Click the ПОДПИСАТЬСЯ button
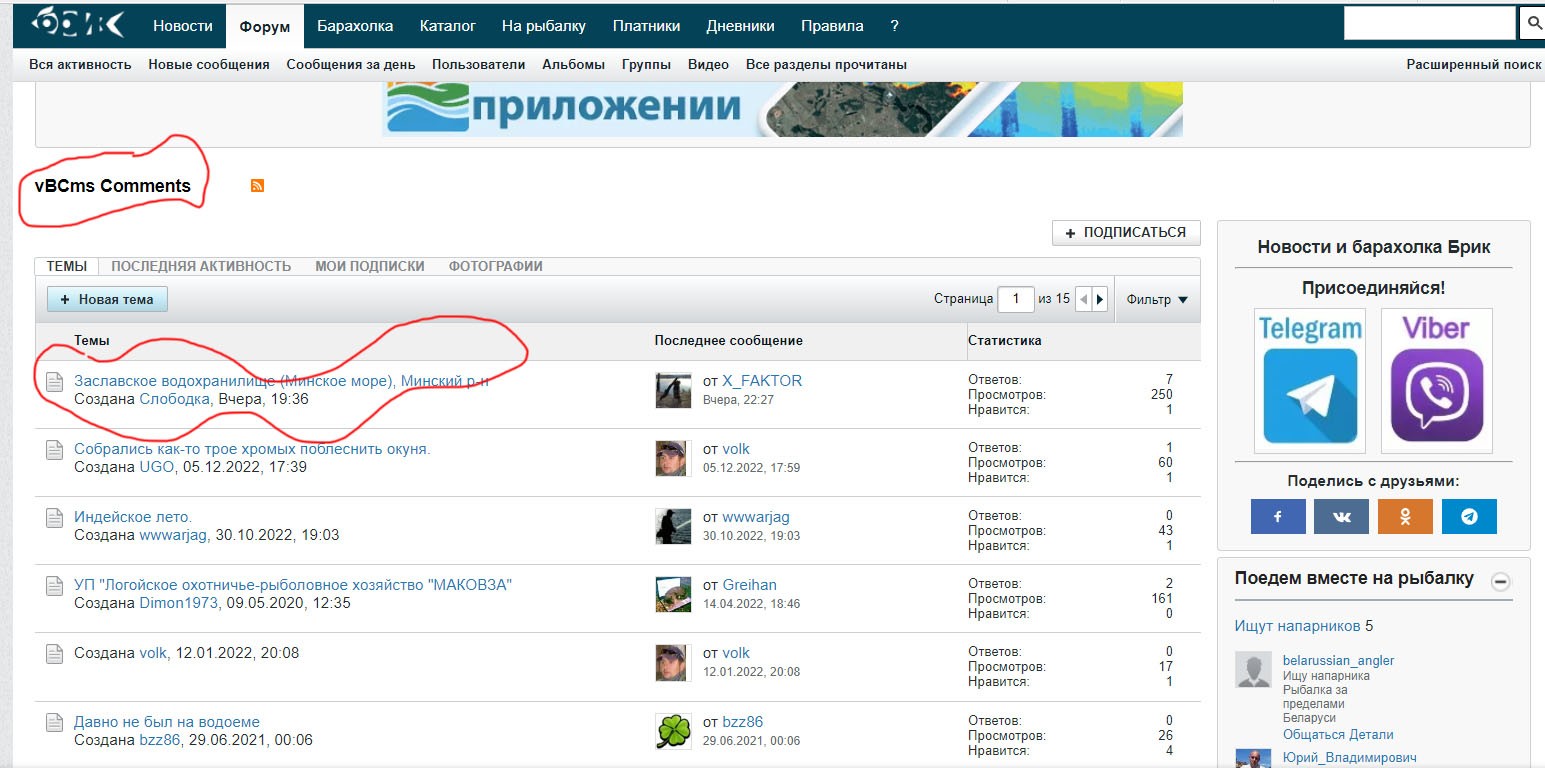Screen dimensions: 1545x768 tap(1126, 232)
